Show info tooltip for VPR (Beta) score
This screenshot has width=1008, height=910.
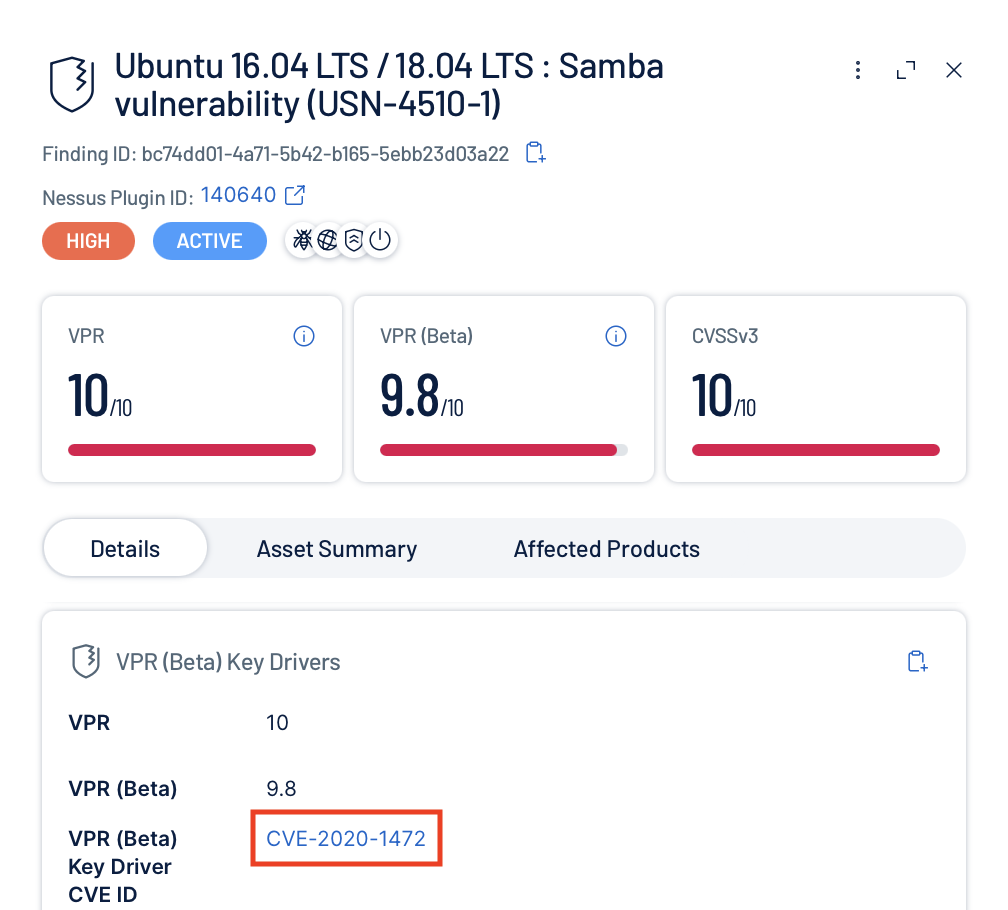click(x=616, y=336)
